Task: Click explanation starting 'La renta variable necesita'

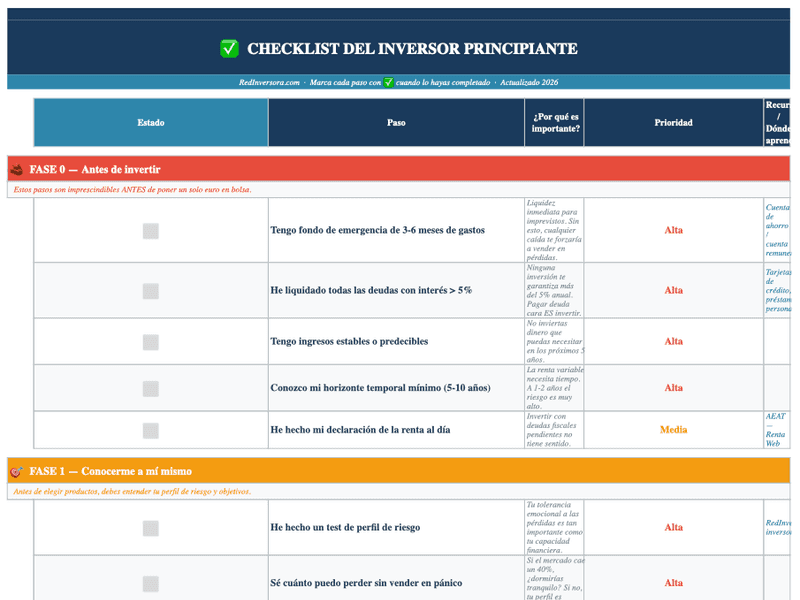Action: (555, 388)
